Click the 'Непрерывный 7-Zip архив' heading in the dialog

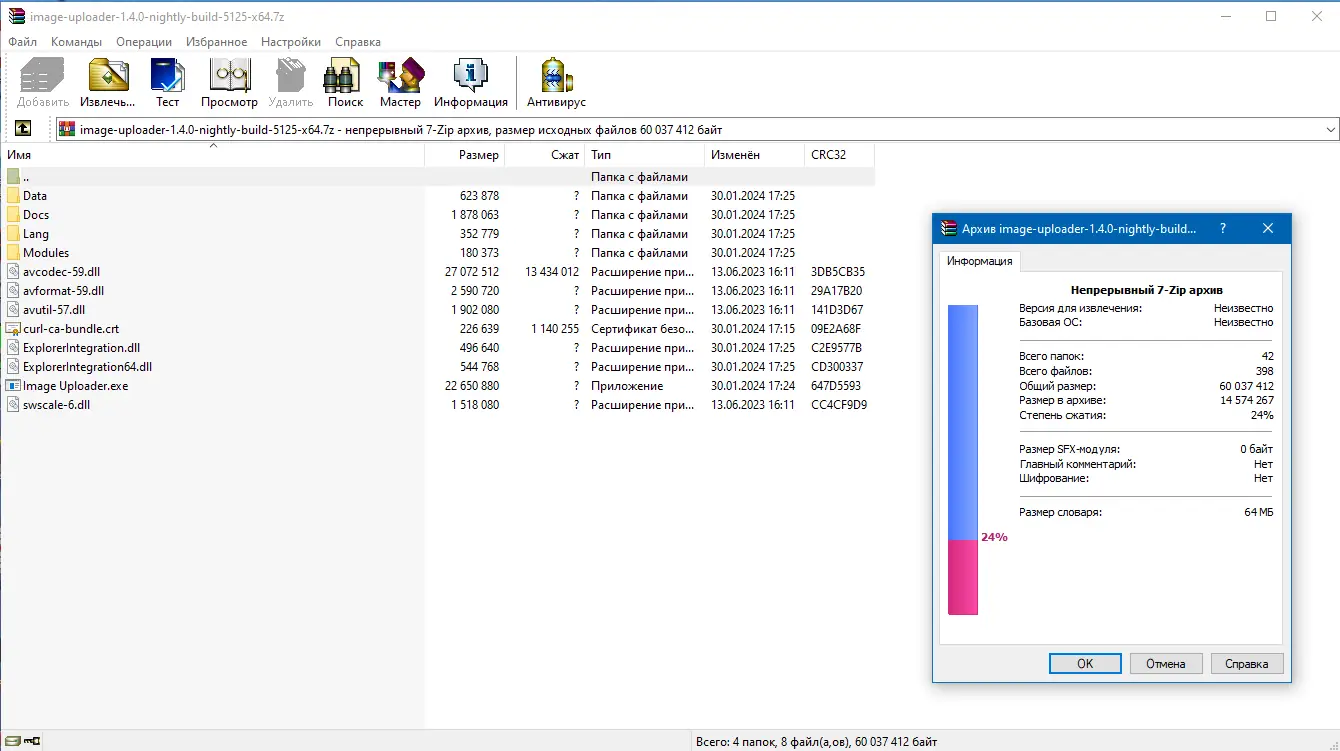(x=1146, y=290)
